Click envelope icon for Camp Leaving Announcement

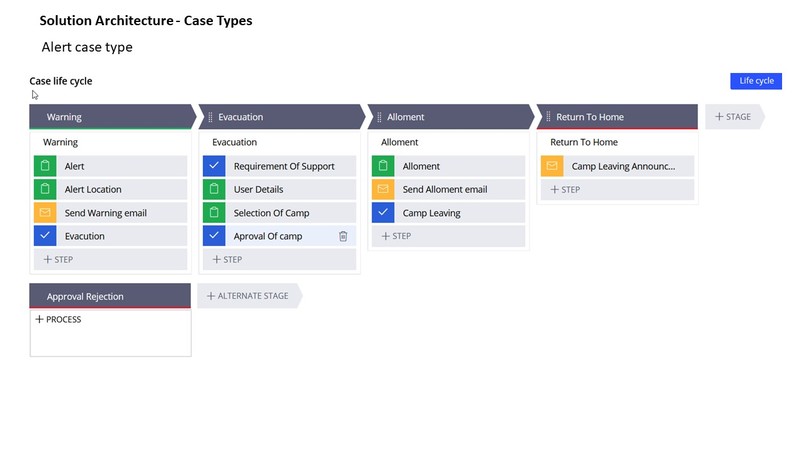click(552, 166)
